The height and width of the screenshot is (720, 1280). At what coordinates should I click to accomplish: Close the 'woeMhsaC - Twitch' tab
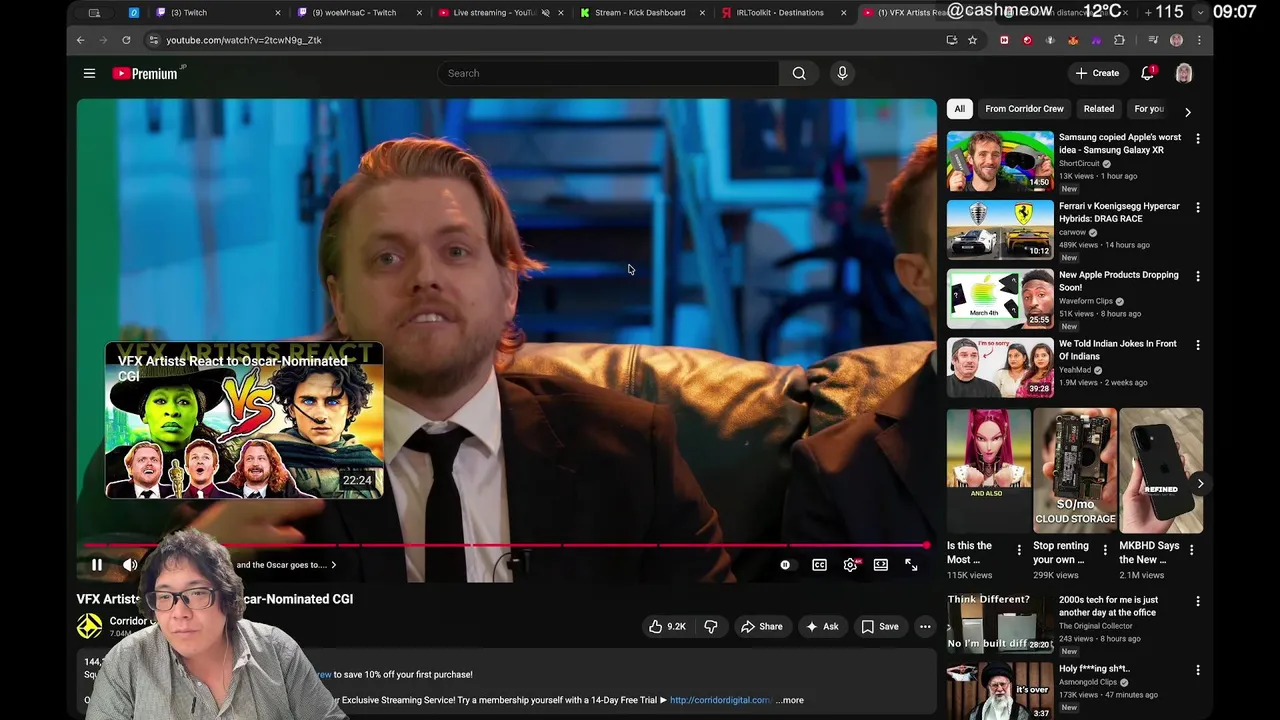pyautogui.click(x=419, y=13)
